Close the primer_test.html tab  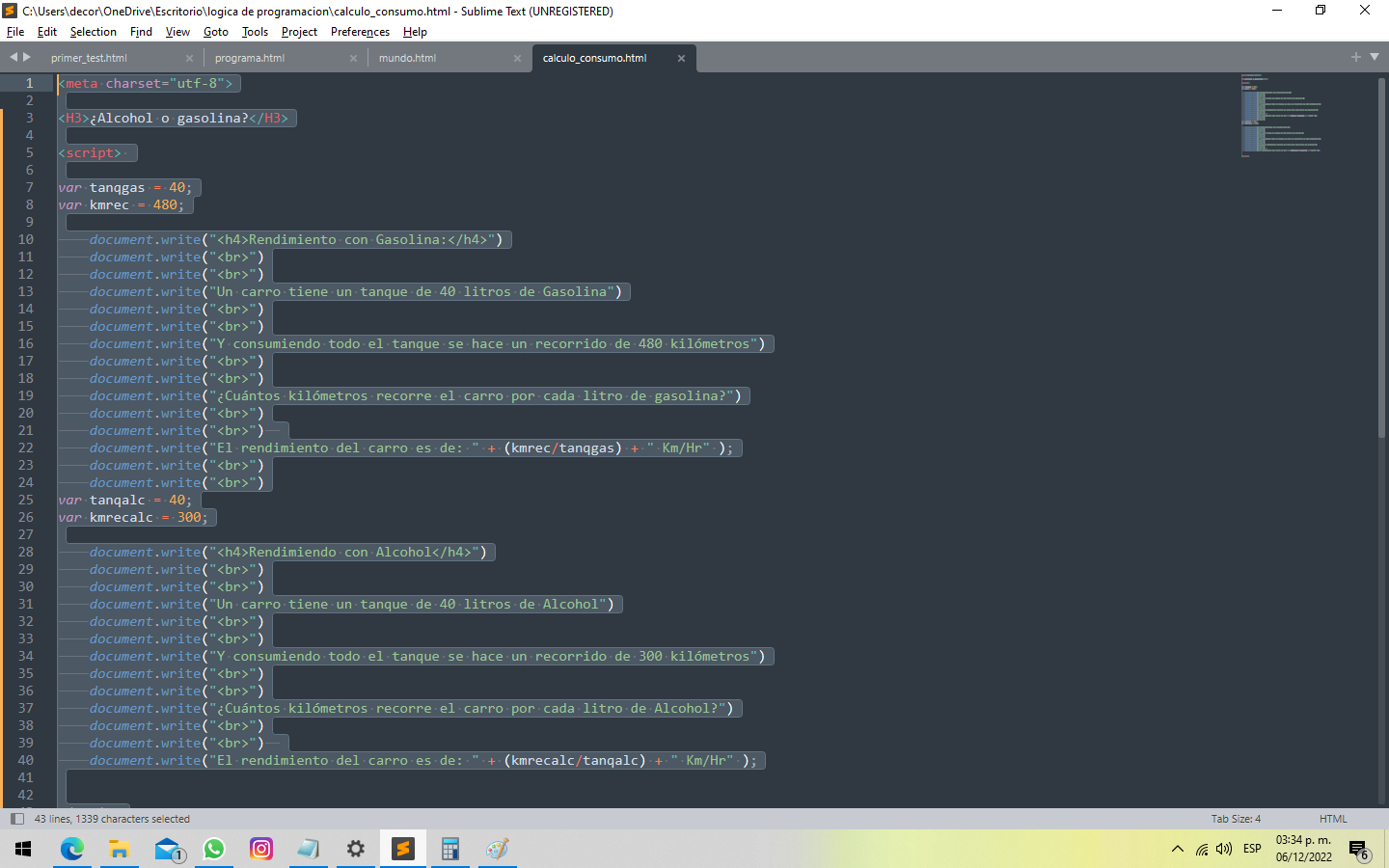[189, 58]
